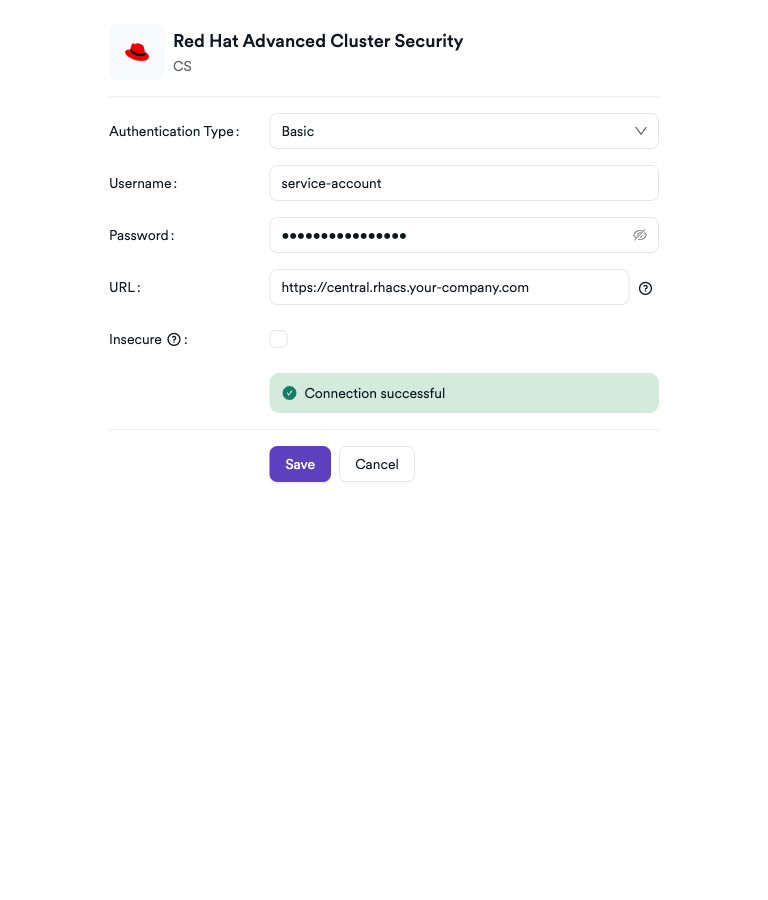Click the Connection successful banner
The image size is (768, 900).
point(463,393)
